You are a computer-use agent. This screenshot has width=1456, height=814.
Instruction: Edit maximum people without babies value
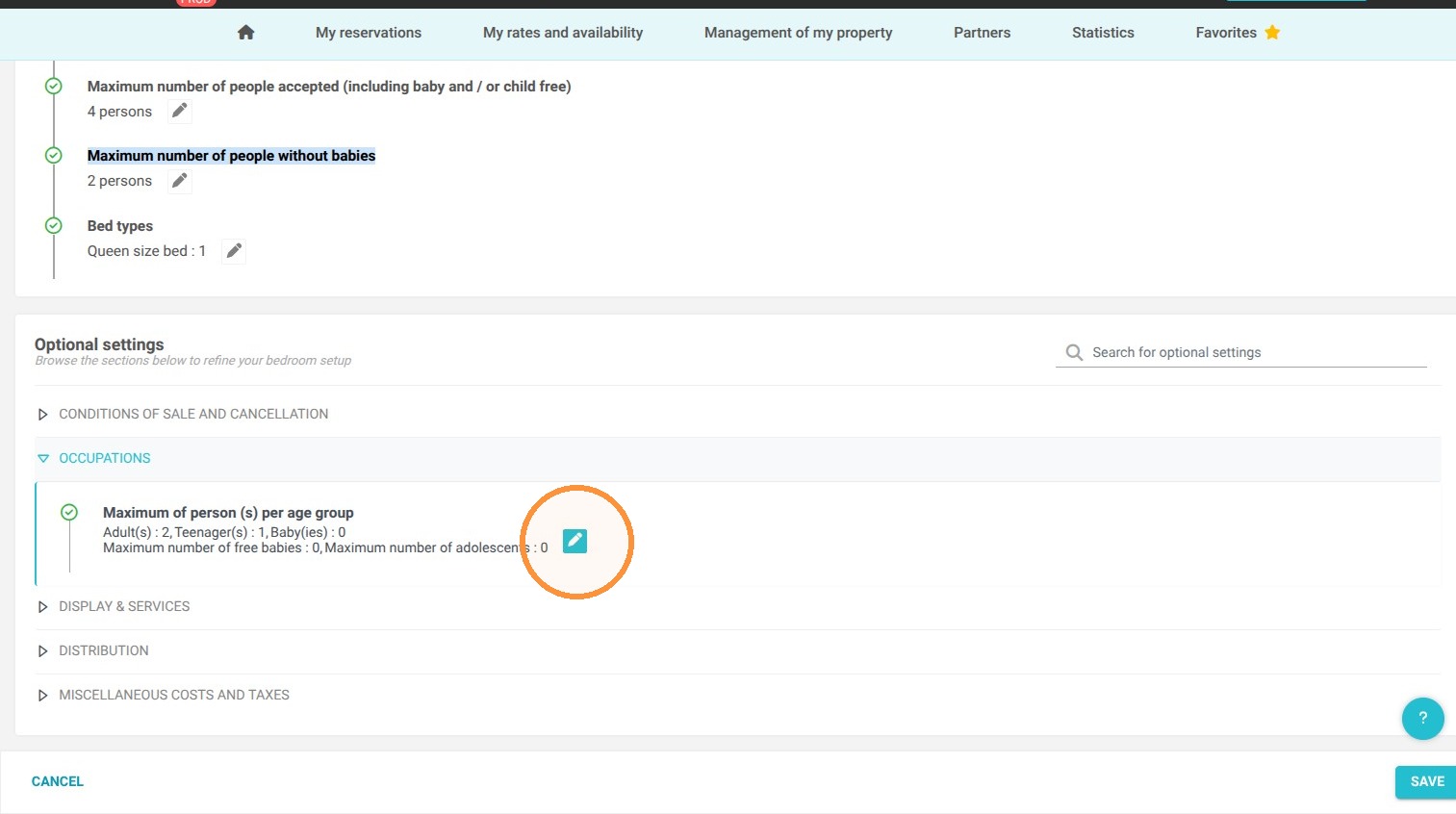point(179,181)
